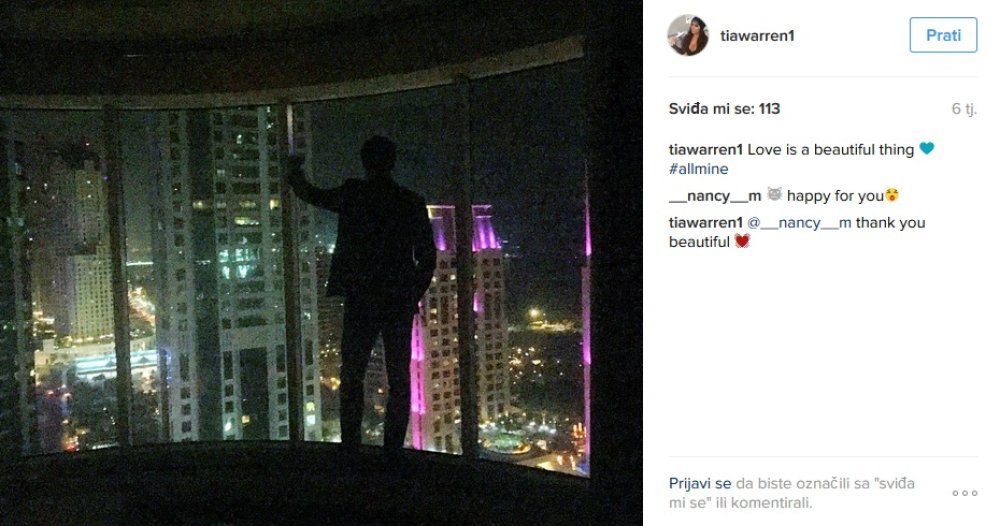The image size is (1000, 526).
Task: Click tiawarren1 username in the caption
Action: tap(705, 150)
